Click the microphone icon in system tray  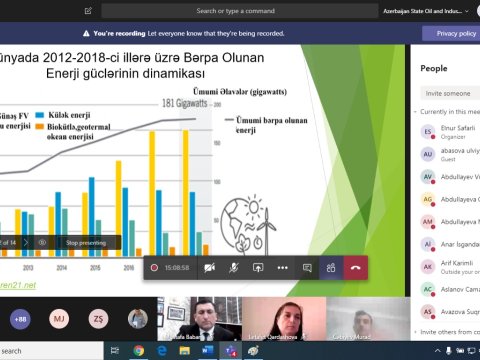pos(449,351)
